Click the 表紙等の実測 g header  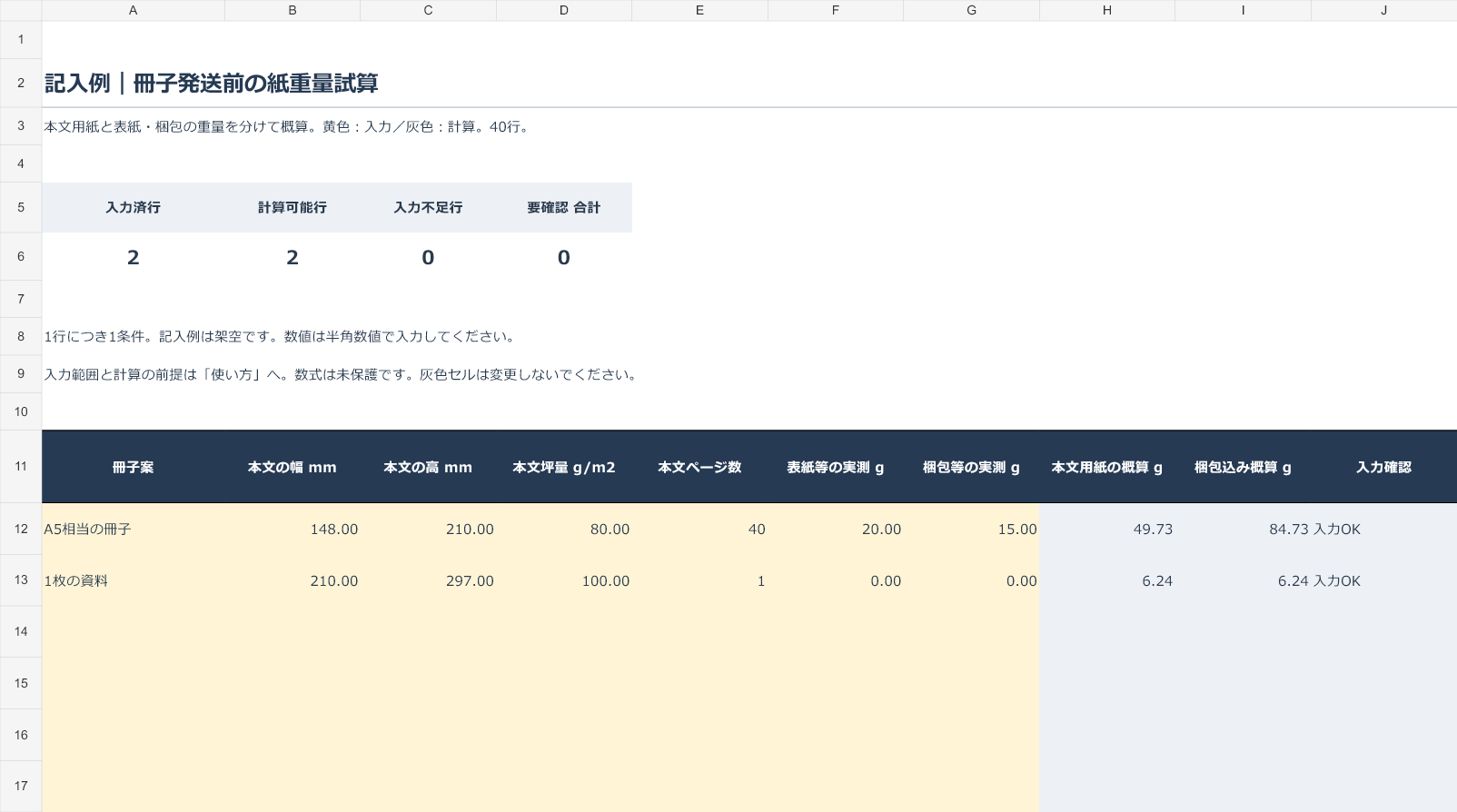(x=836, y=467)
